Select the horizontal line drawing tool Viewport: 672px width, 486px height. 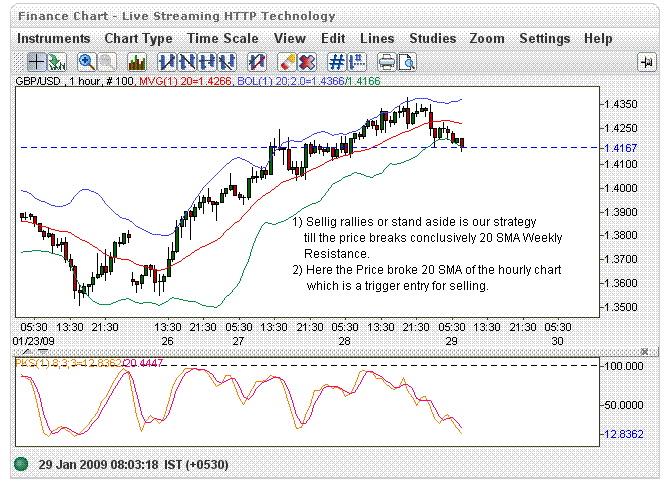click(x=207, y=62)
